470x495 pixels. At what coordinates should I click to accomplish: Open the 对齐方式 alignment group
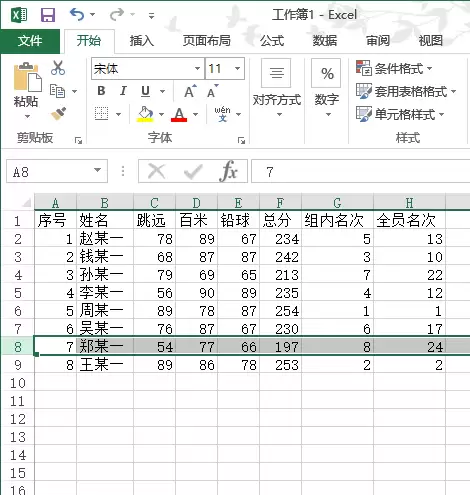pos(277,88)
